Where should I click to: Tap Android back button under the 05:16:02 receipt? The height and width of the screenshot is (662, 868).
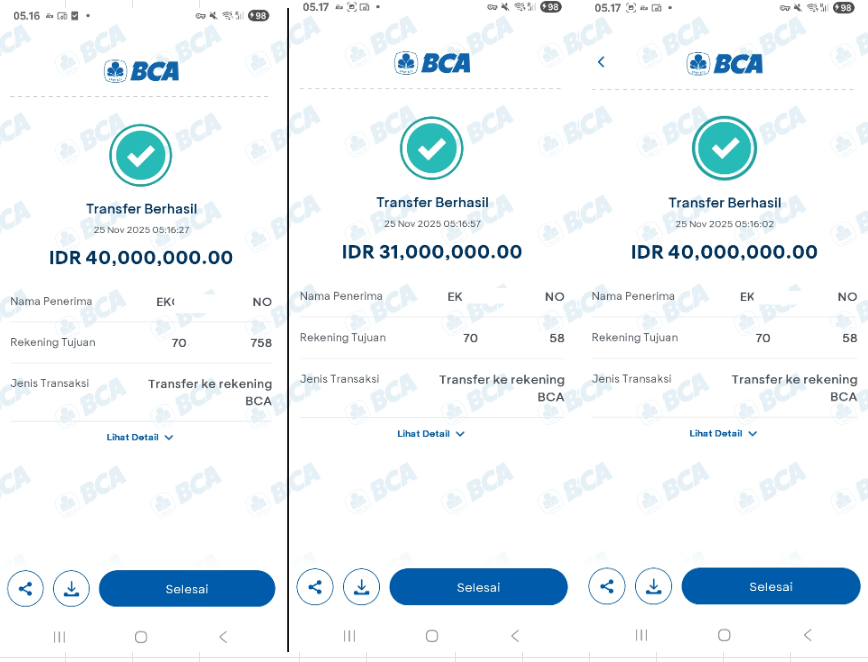pos(807,636)
